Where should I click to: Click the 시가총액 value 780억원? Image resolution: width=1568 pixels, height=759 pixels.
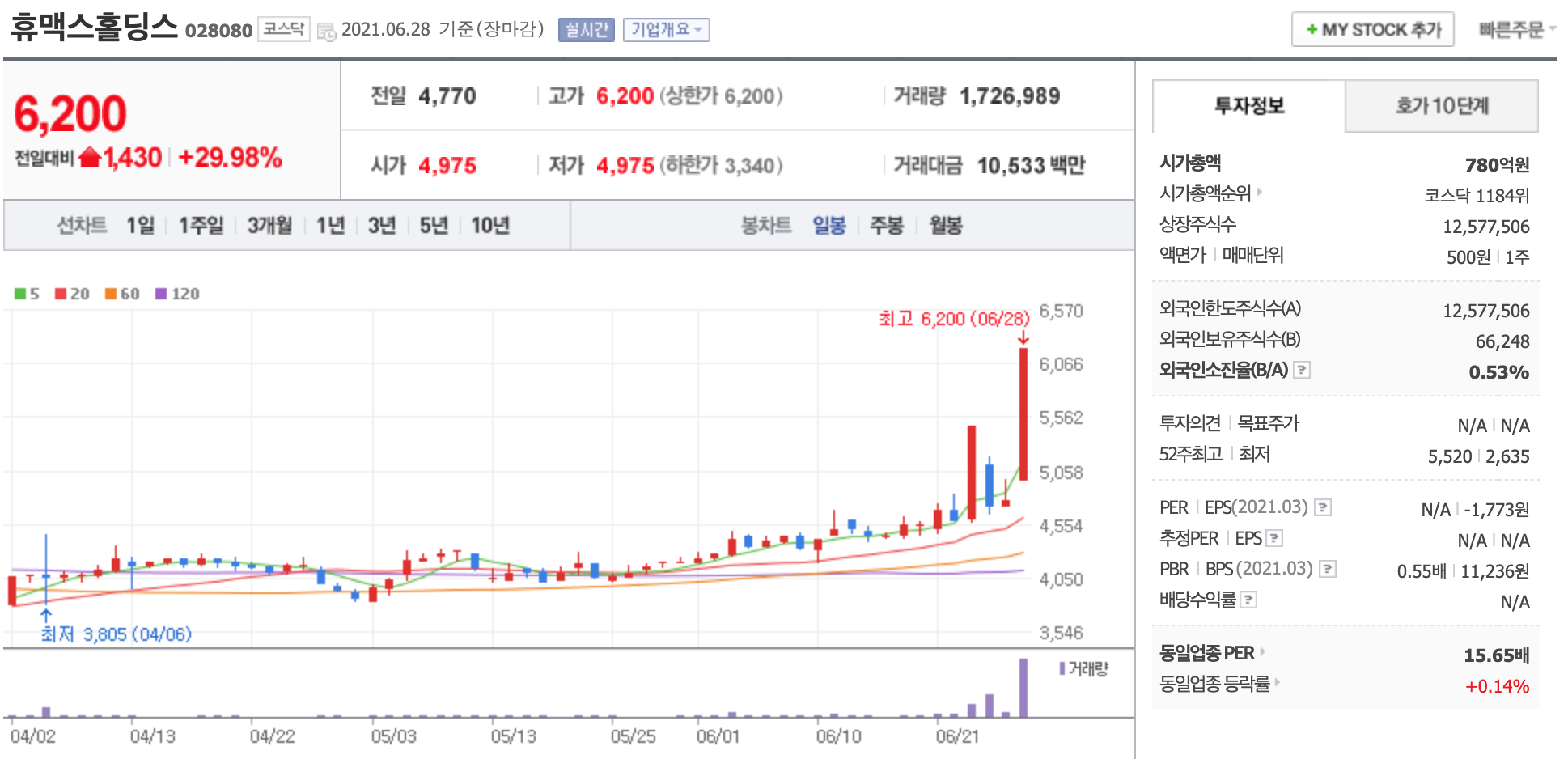(1497, 165)
